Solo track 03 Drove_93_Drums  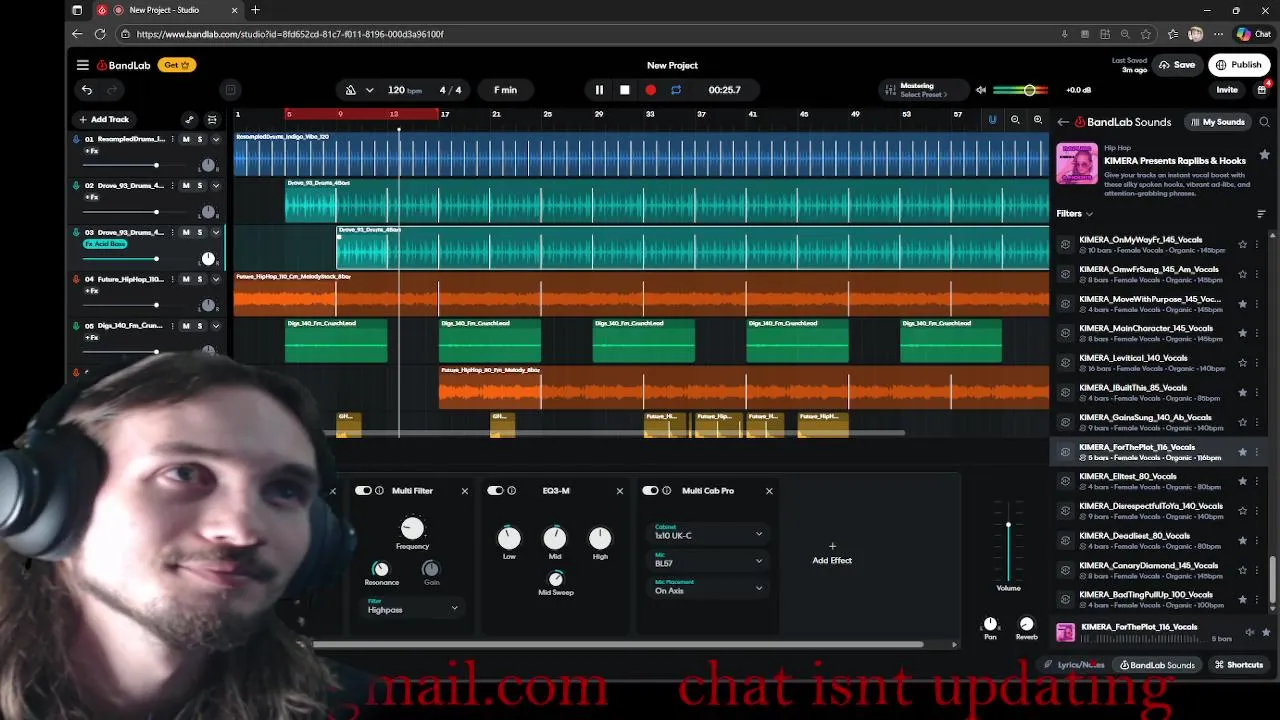[x=200, y=232]
